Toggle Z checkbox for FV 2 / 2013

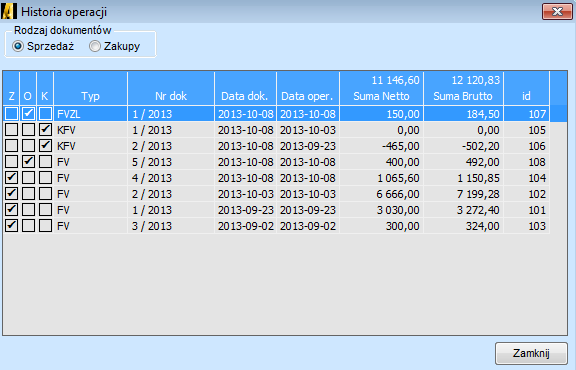[11, 194]
